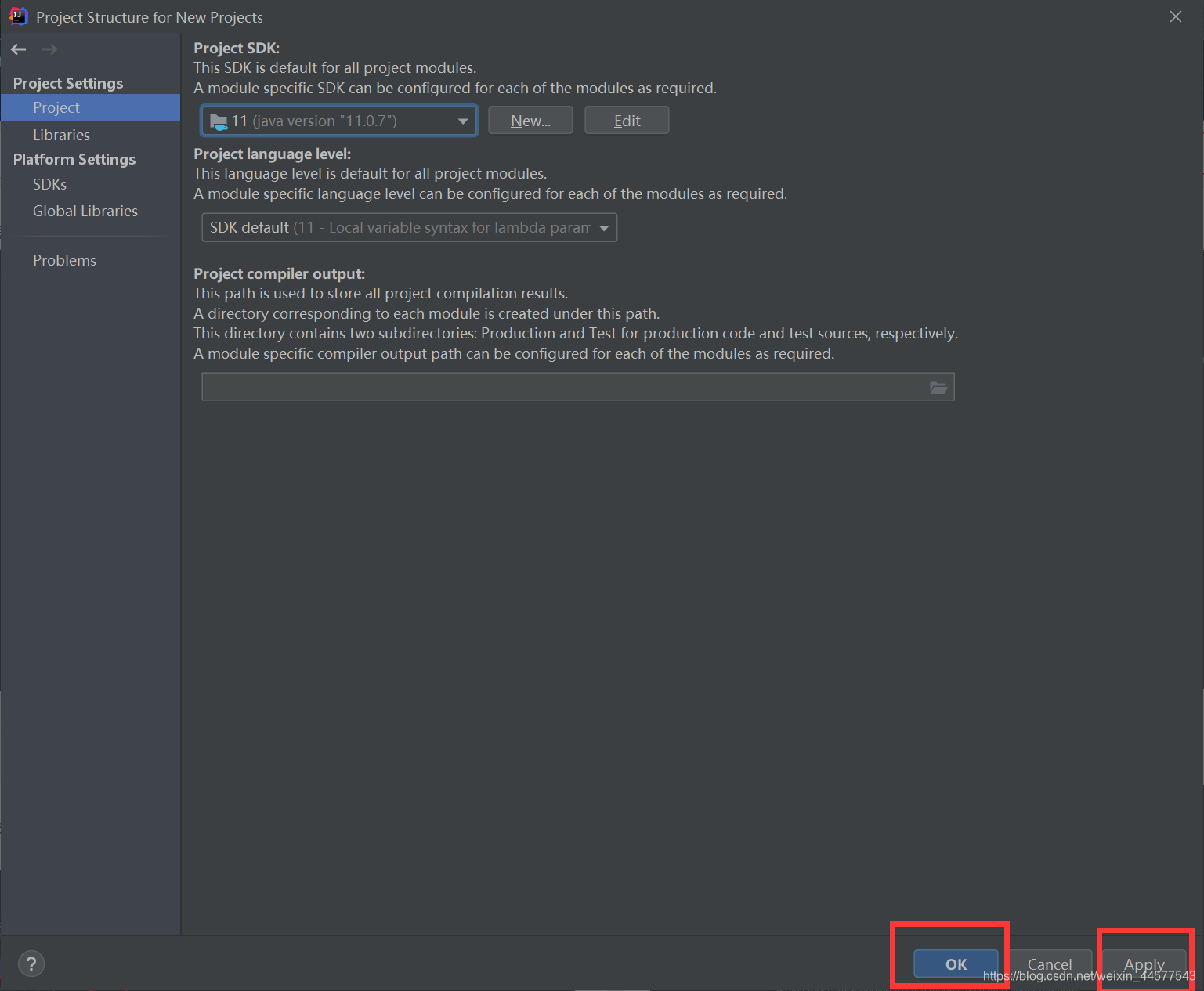
Task: Open Global Libraries settings
Action: point(85,211)
